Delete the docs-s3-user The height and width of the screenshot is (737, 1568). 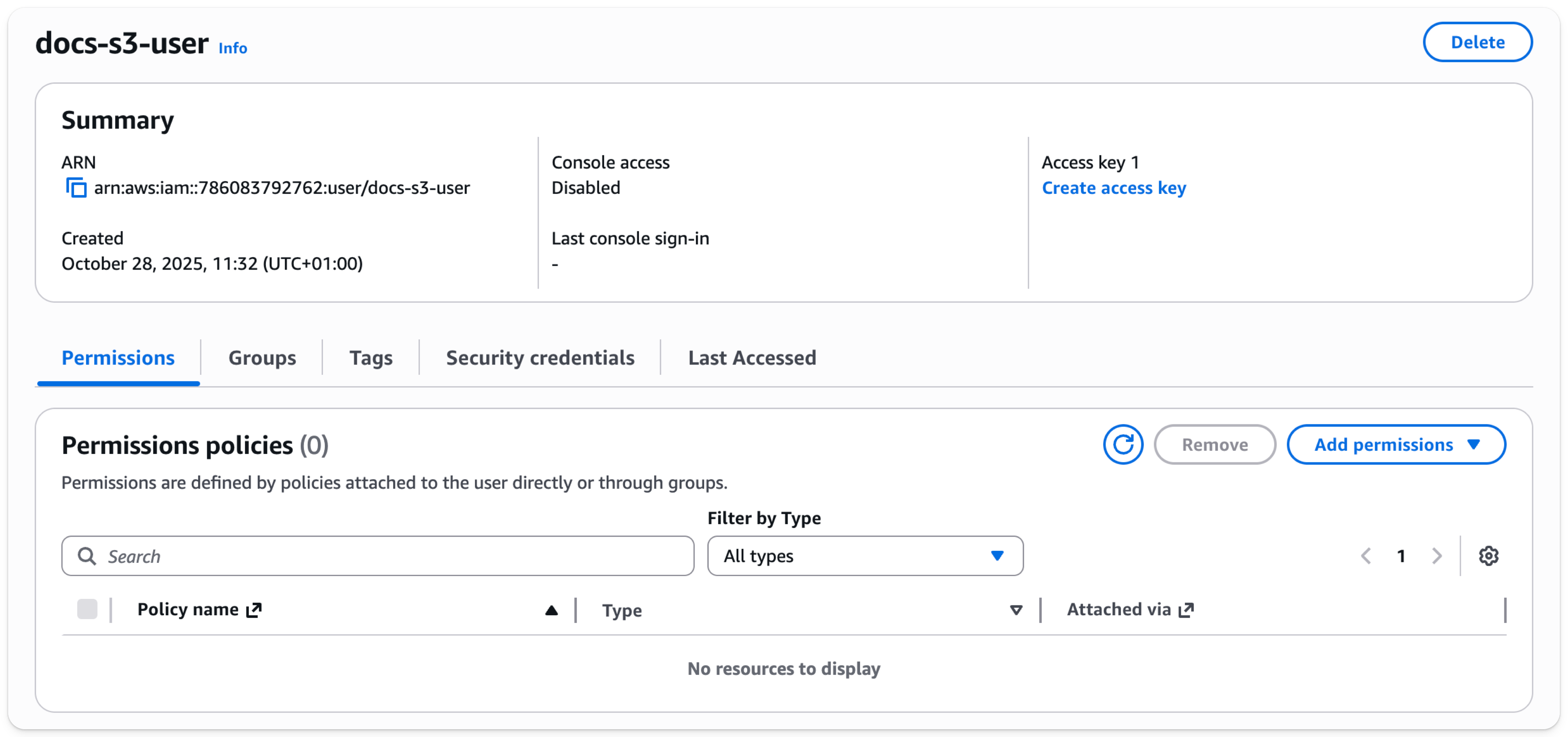(x=1477, y=42)
